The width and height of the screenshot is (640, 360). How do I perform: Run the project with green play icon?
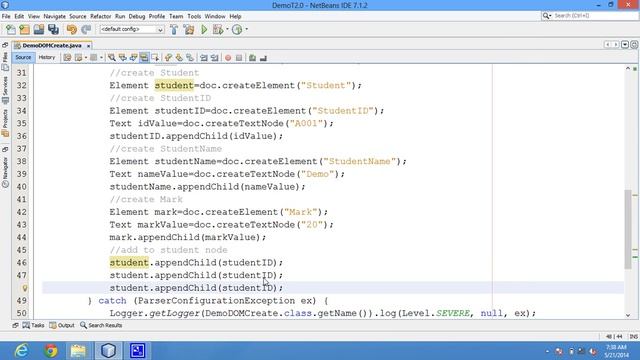pyautogui.click(x=204, y=29)
